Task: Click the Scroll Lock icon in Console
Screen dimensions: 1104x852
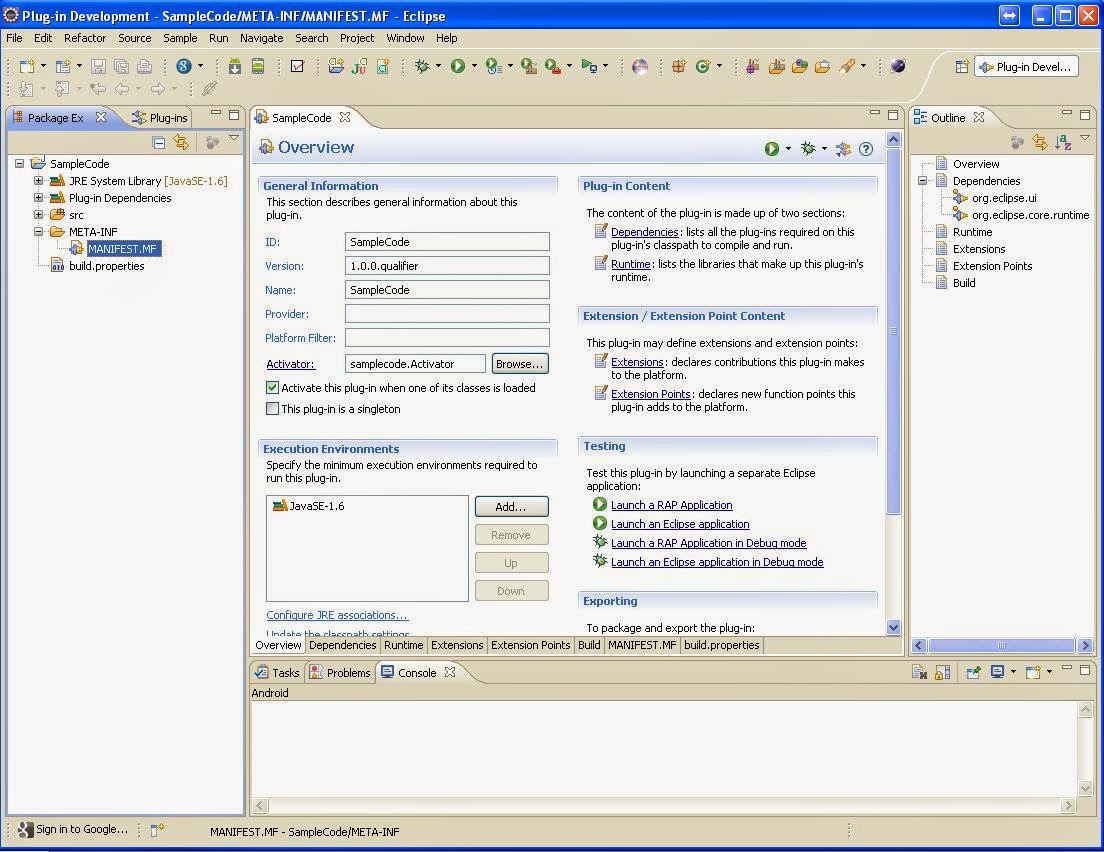Action: pyautogui.click(x=942, y=672)
